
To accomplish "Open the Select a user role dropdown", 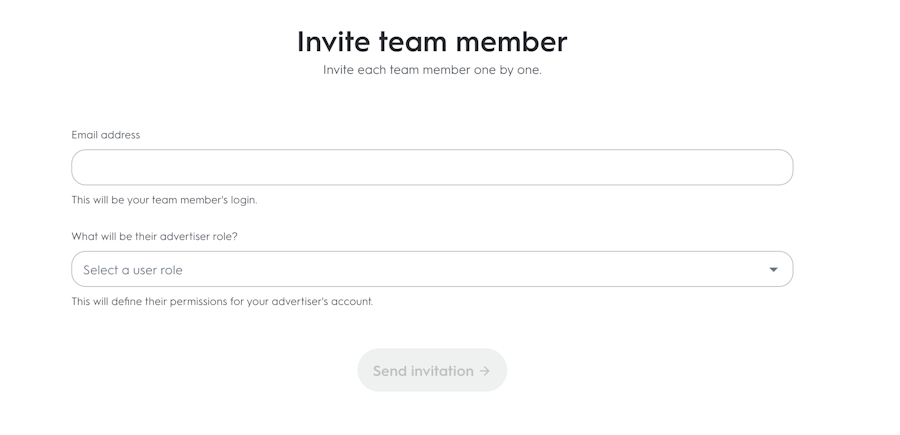I will tap(432, 269).
